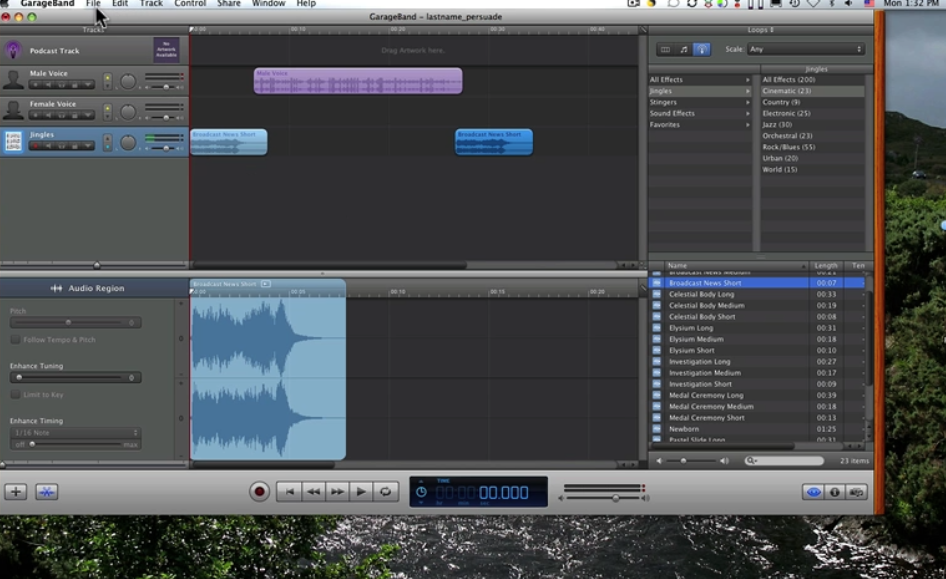This screenshot has width=946, height=579.
Task: Toggle the cycle region loop button
Action: tap(386, 492)
